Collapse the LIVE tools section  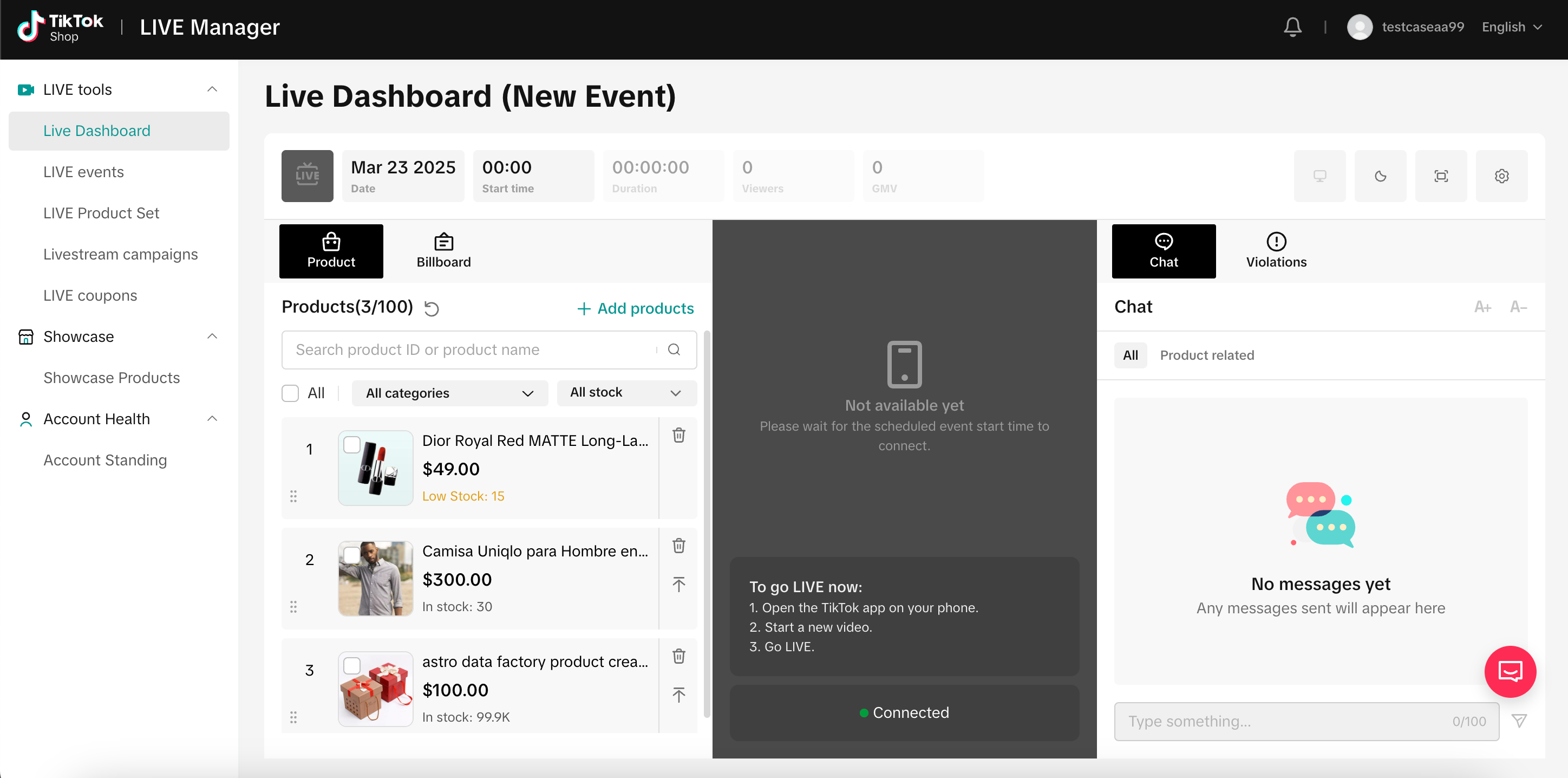[212, 89]
